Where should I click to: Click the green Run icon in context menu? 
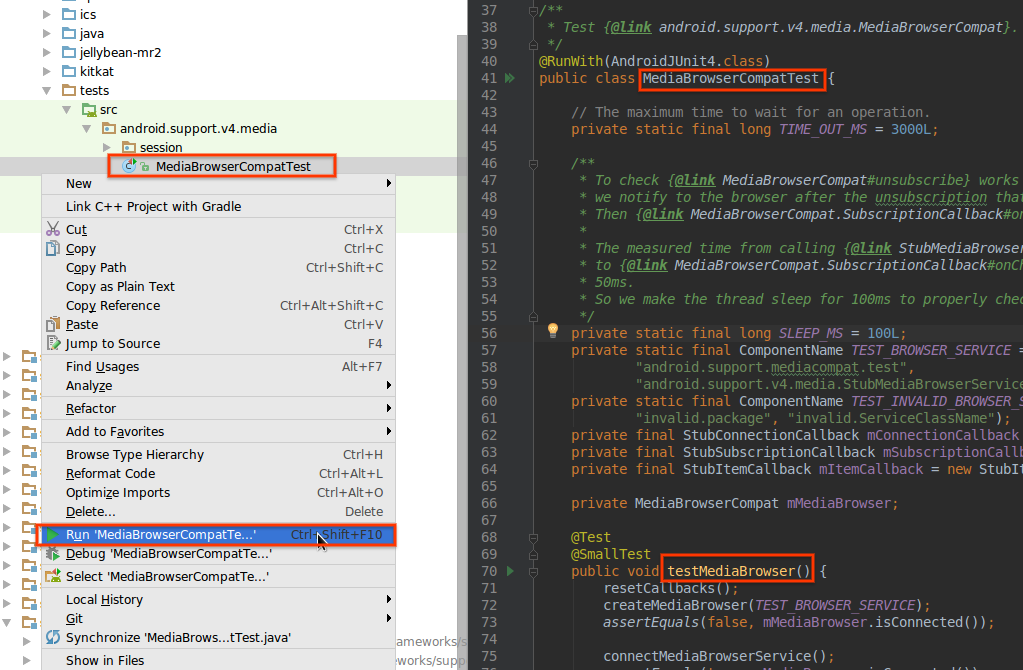pyautogui.click(x=52, y=535)
